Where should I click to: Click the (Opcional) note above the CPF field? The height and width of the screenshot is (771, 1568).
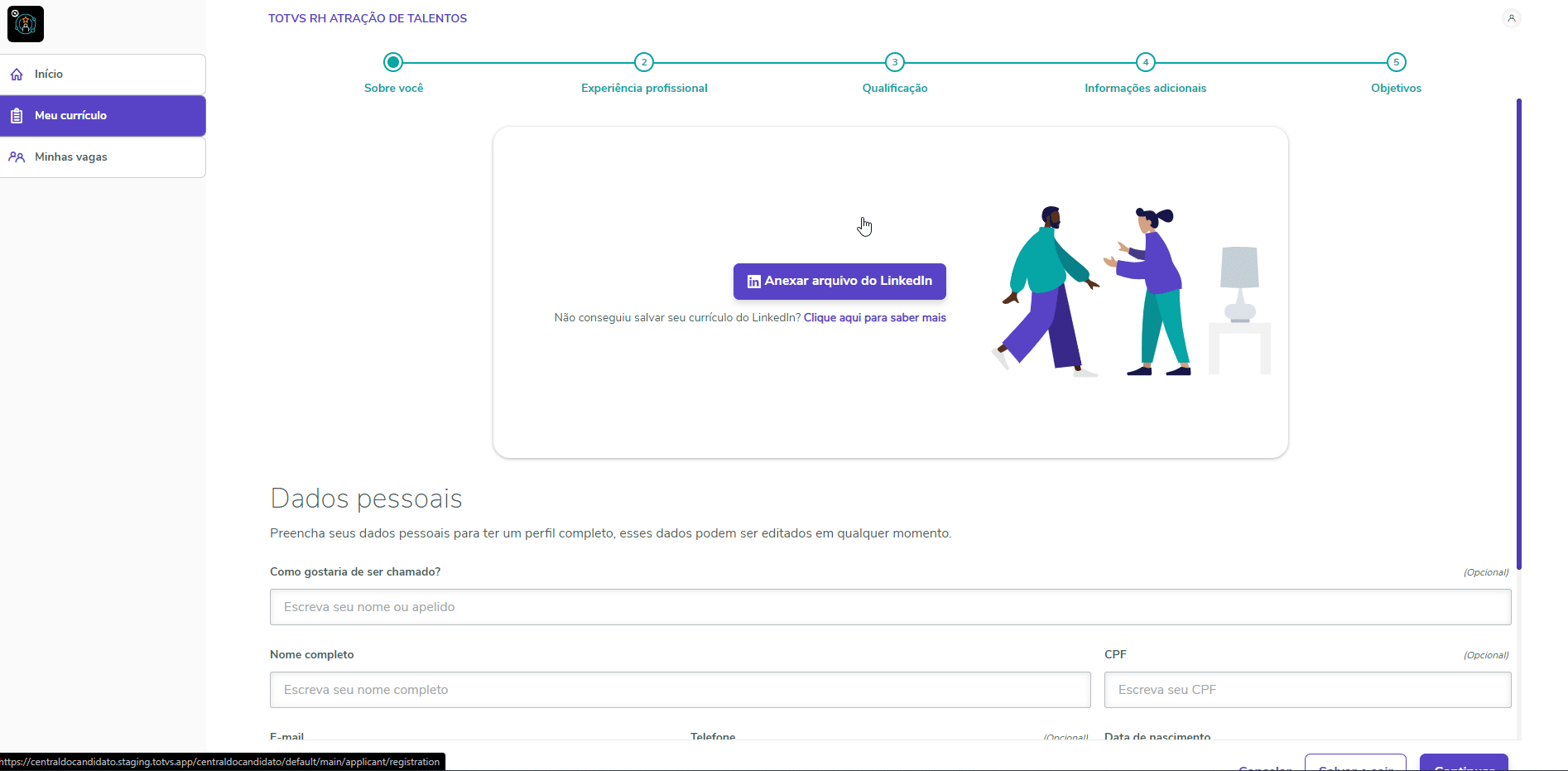pyautogui.click(x=1486, y=655)
